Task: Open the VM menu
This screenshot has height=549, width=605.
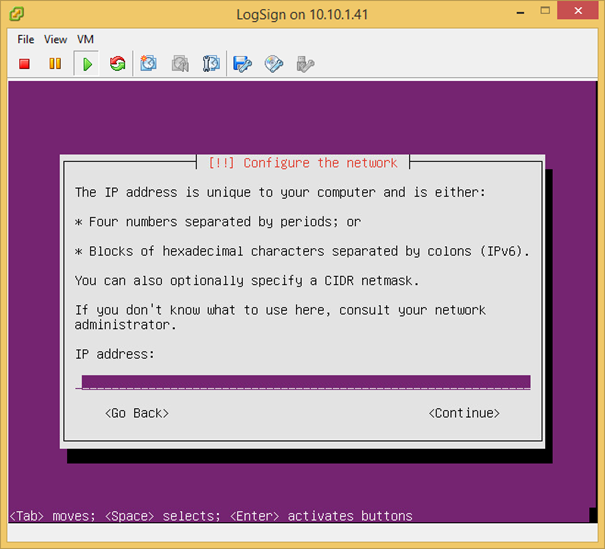Action: pos(85,39)
